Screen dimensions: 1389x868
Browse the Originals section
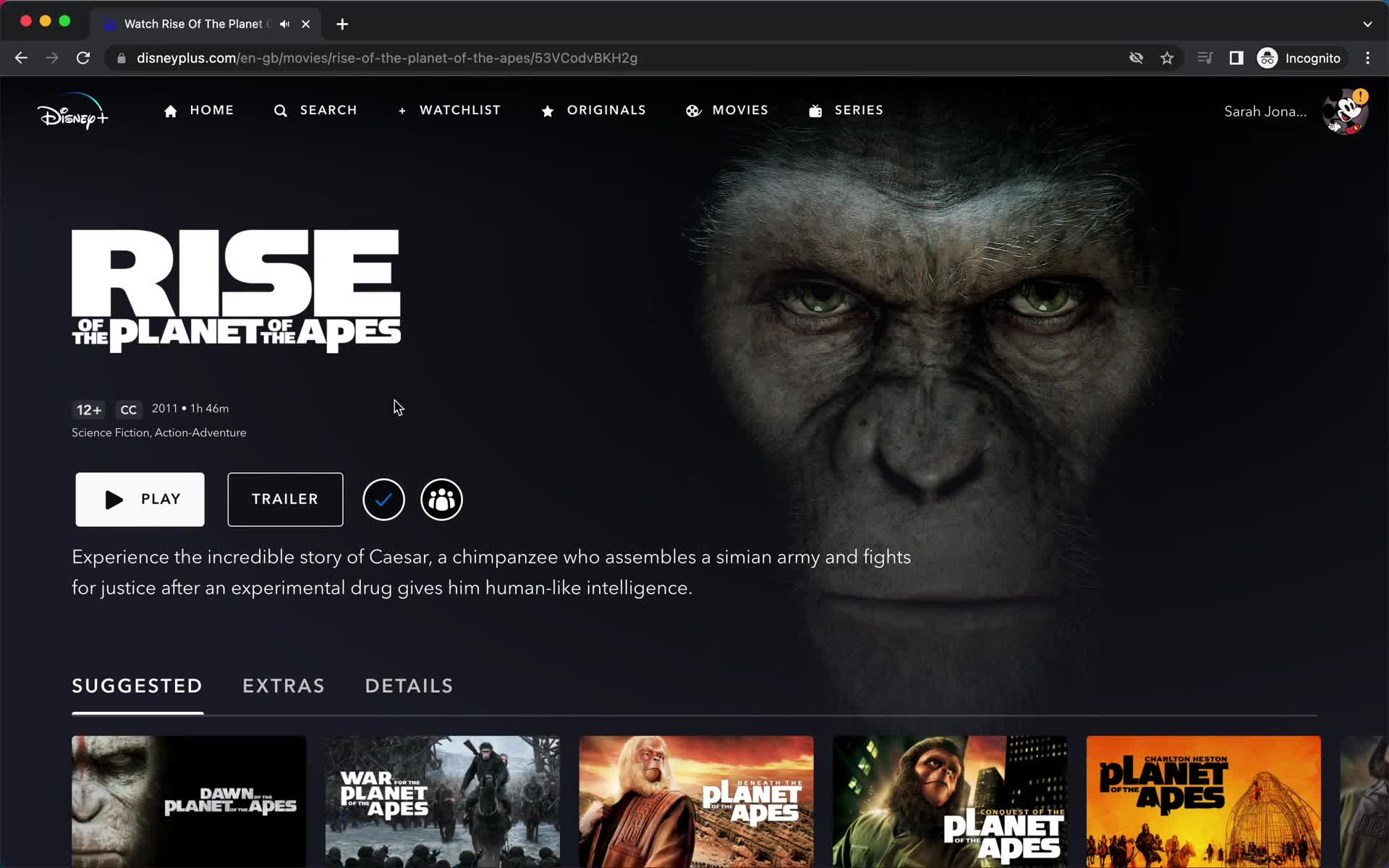pyautogui.click(x=594, y=110)
